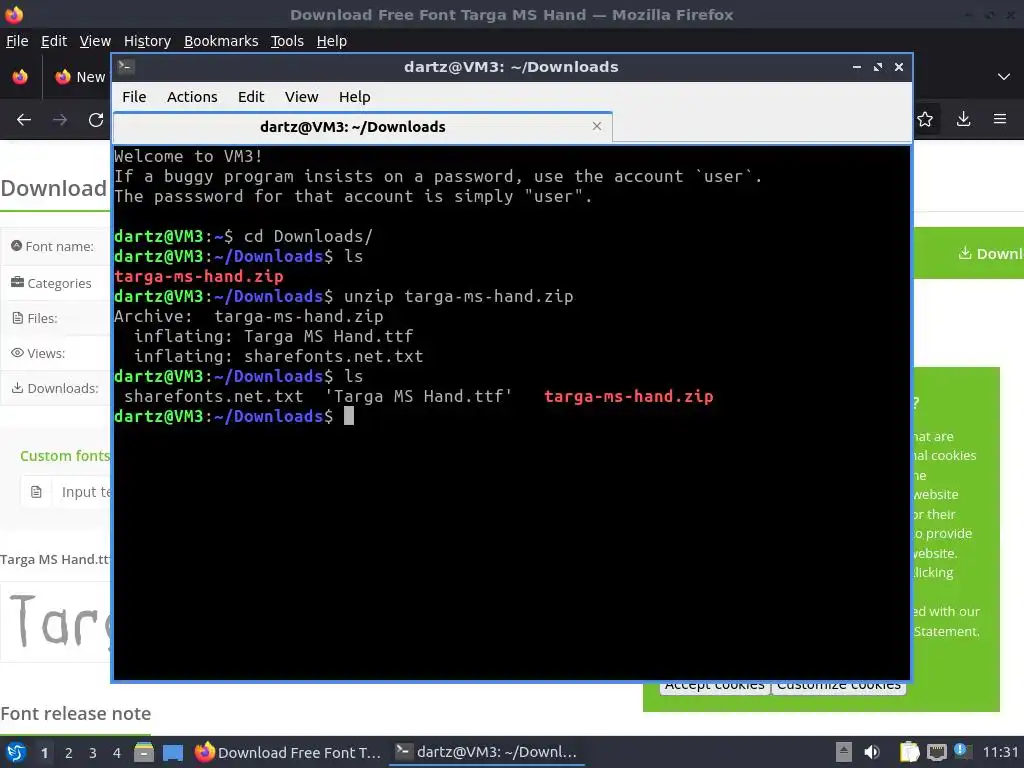Viewport: 1024px width, 768px height.
Task: Select the New tab in Firefox
Action: point(80,77)
